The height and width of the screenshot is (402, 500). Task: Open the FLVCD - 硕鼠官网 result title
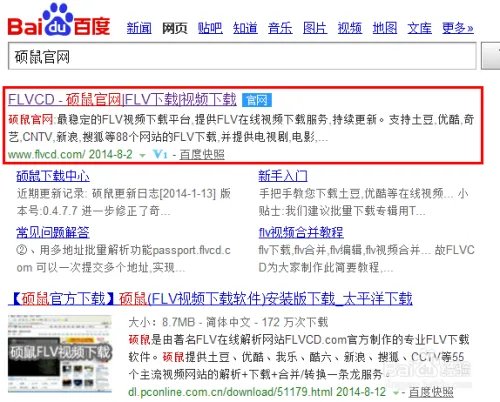(122, 99)
